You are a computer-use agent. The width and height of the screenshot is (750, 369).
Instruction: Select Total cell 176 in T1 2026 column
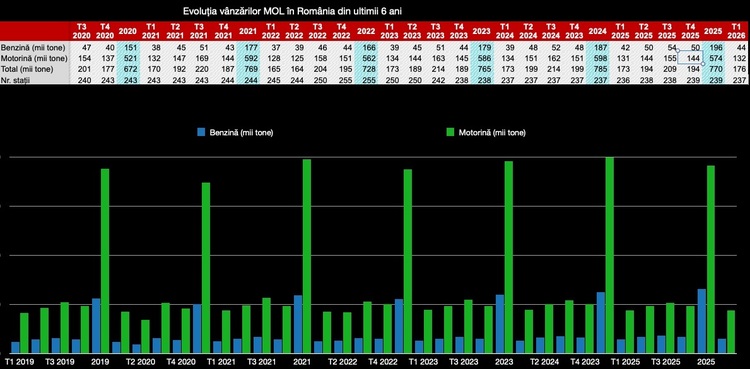[x=739, y=69]
